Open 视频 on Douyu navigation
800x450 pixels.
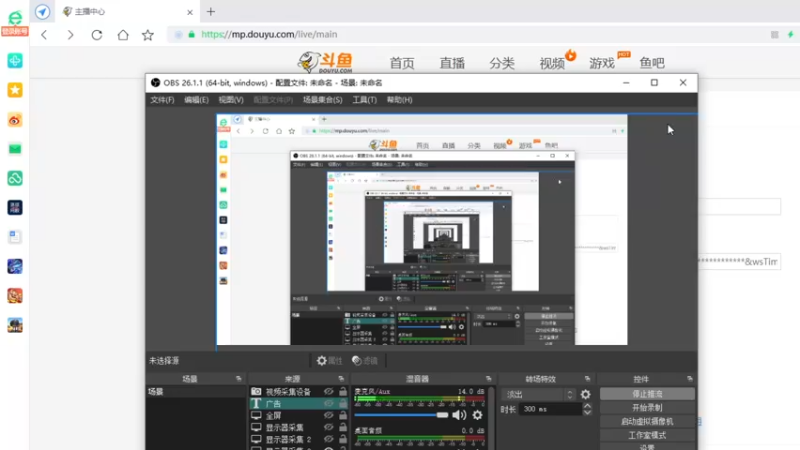point(552,63)
